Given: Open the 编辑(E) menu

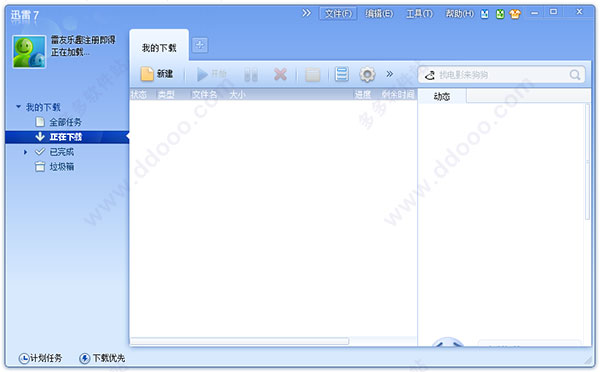Looking at the screenshot, I should (x=379, y=14).
